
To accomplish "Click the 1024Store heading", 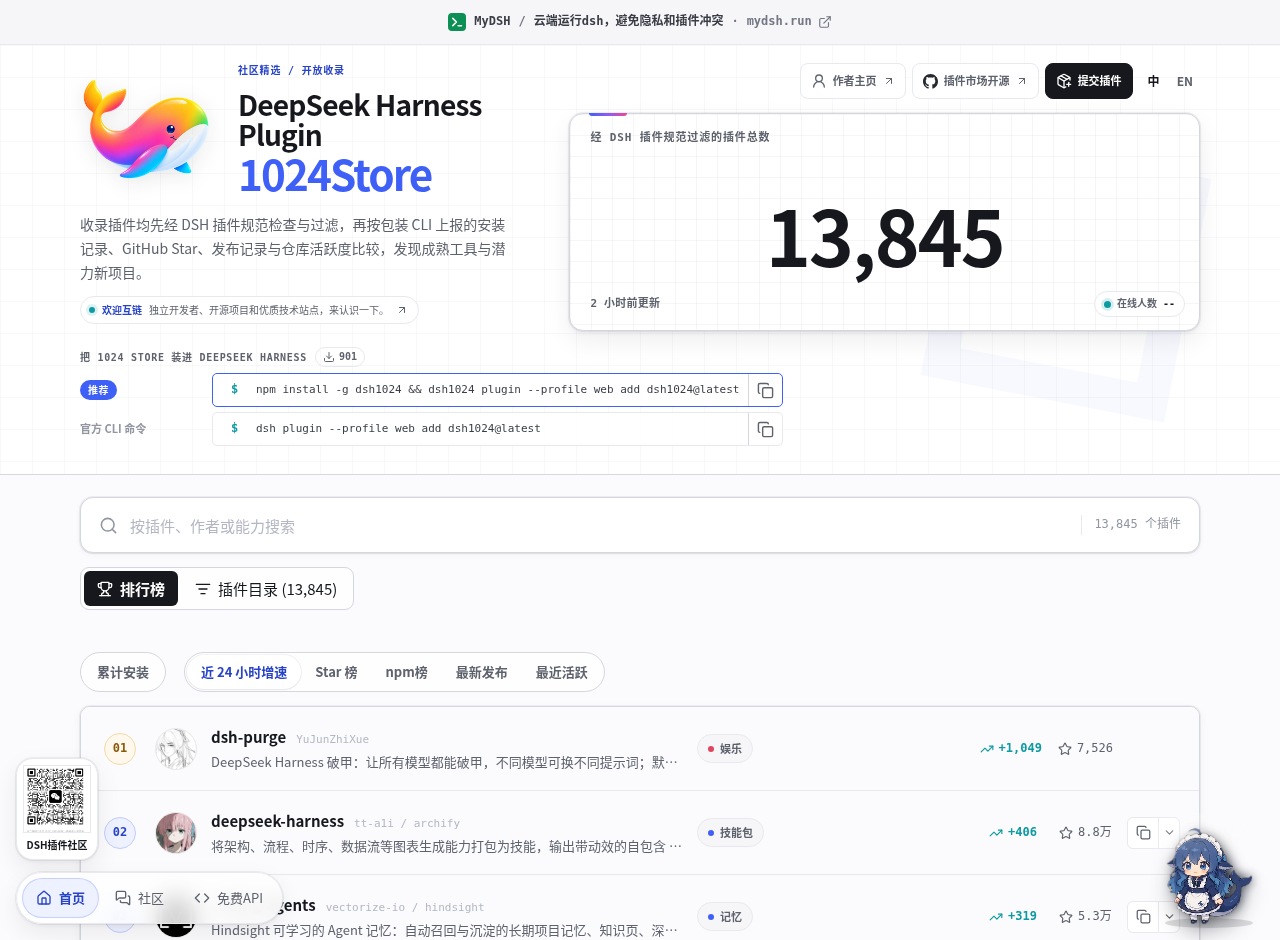I will coord(335,176).
